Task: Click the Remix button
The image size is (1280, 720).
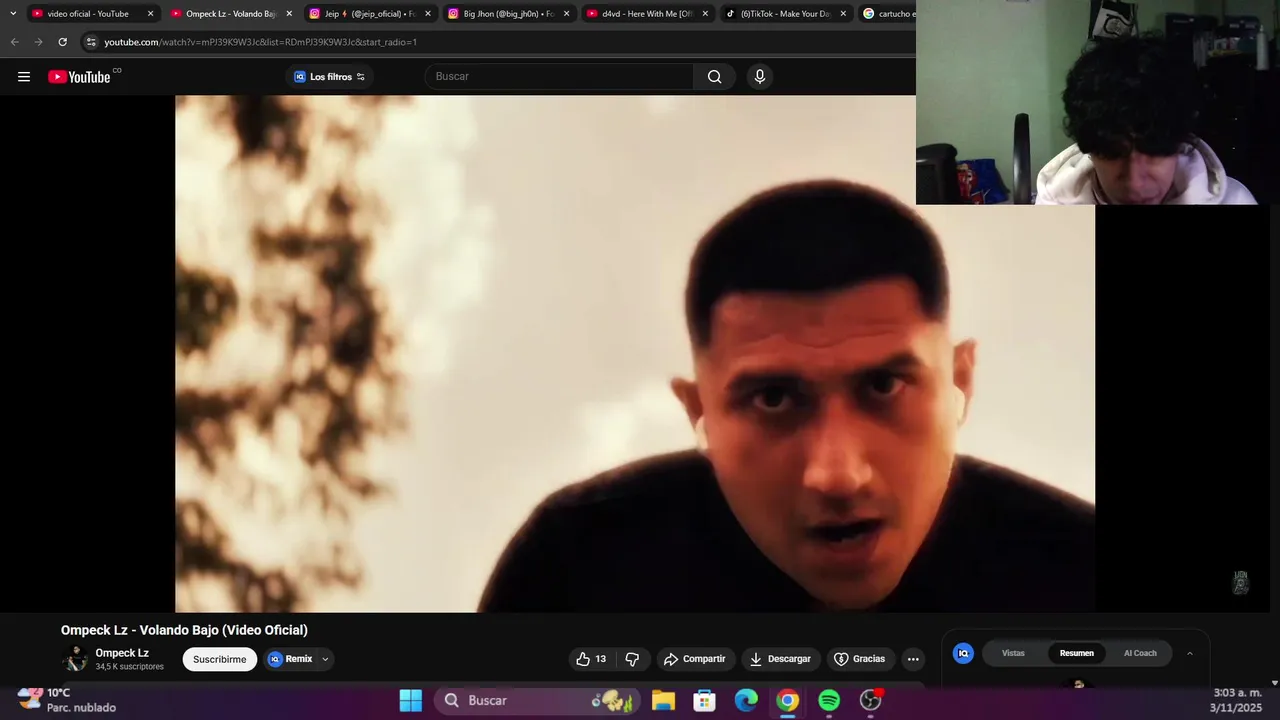Action: 290,659
